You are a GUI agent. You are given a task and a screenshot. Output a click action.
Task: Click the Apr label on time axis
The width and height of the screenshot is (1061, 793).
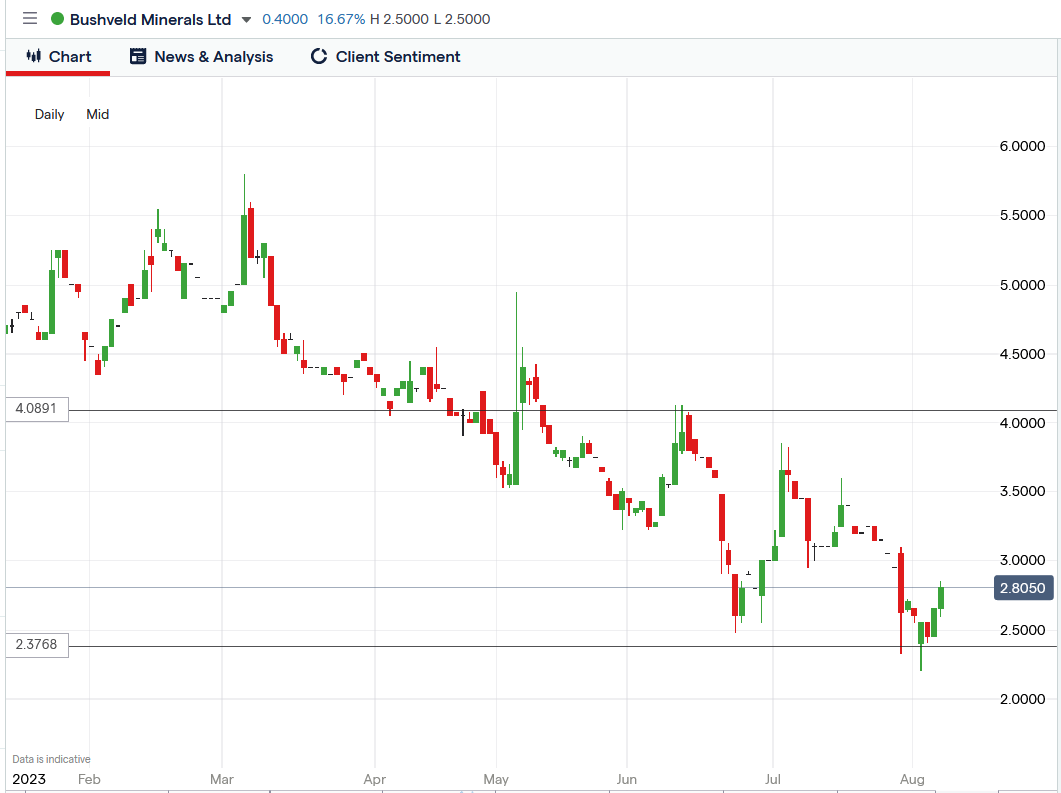pos(374,779)
